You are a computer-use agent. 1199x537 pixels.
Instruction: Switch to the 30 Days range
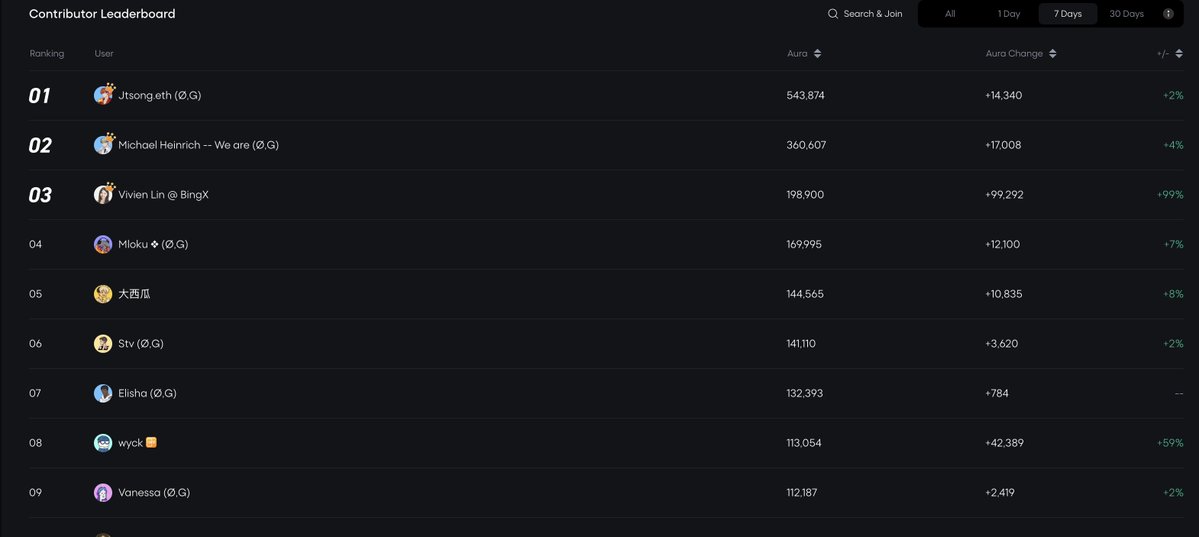tap(1126, 14)
